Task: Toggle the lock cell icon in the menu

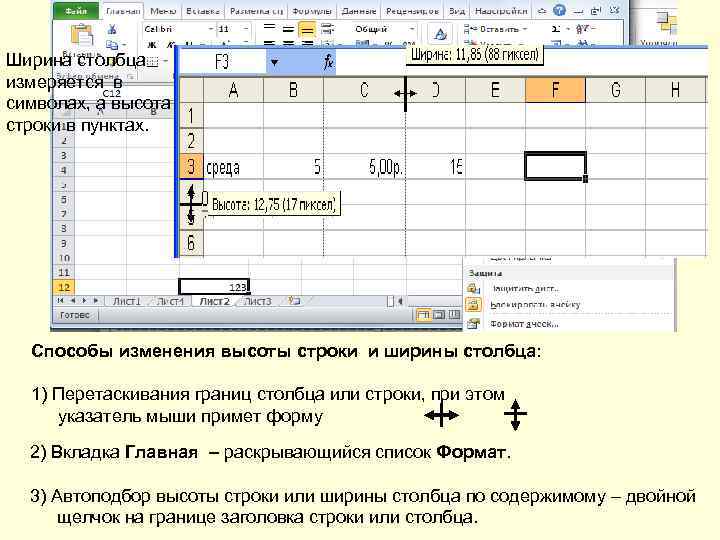Action: coord(473,304)
